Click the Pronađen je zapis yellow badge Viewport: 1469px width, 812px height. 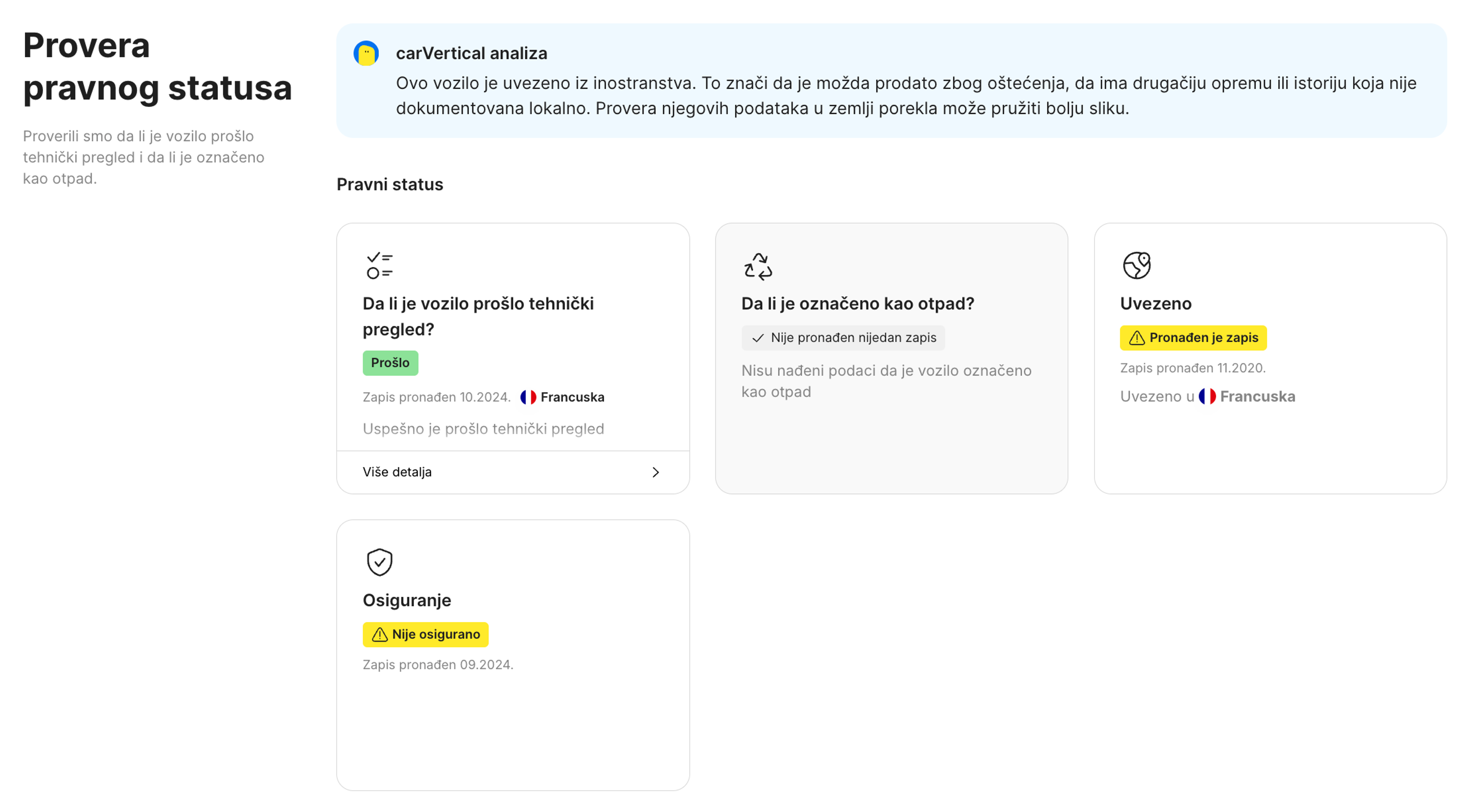1193,338
